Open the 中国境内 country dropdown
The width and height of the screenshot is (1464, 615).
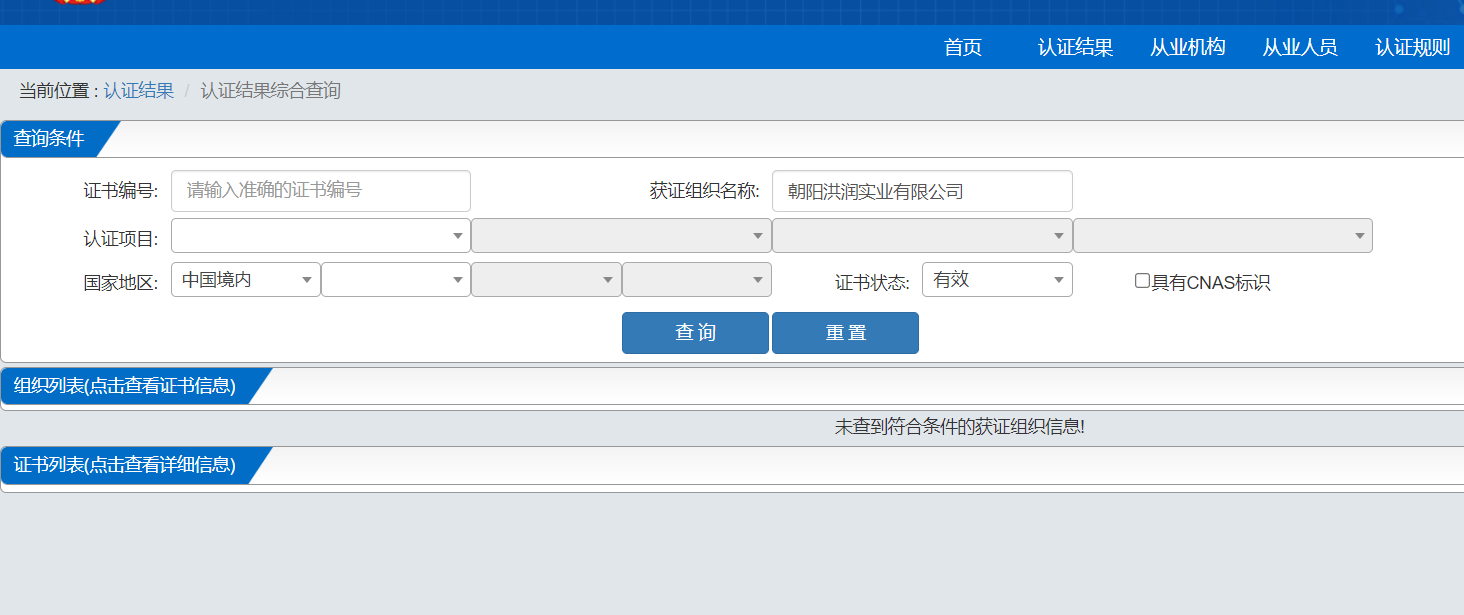(246, 280)
